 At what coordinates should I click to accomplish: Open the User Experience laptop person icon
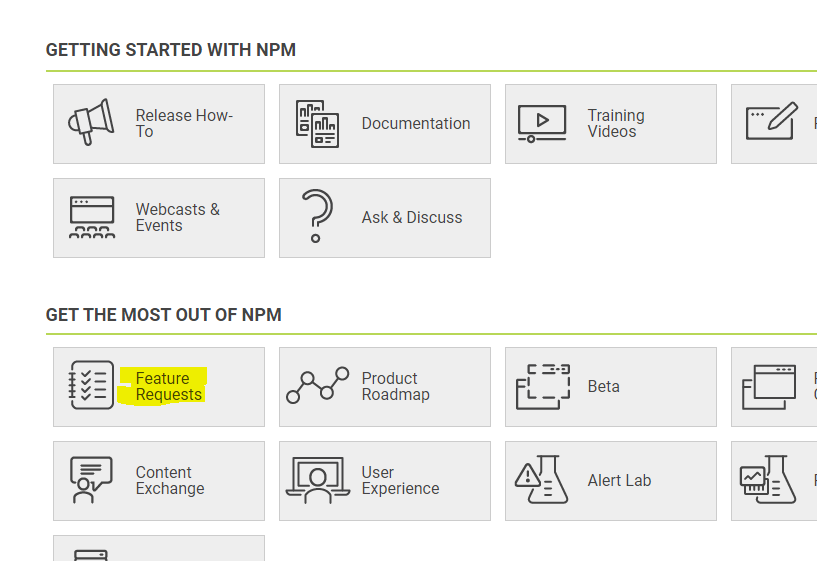click(317, 480)
